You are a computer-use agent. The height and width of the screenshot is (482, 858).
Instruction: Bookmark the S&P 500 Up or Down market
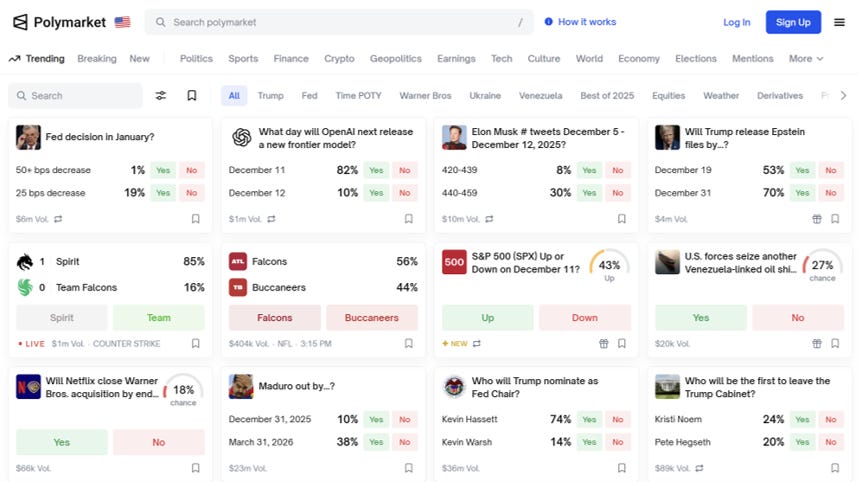coord(622,344)
